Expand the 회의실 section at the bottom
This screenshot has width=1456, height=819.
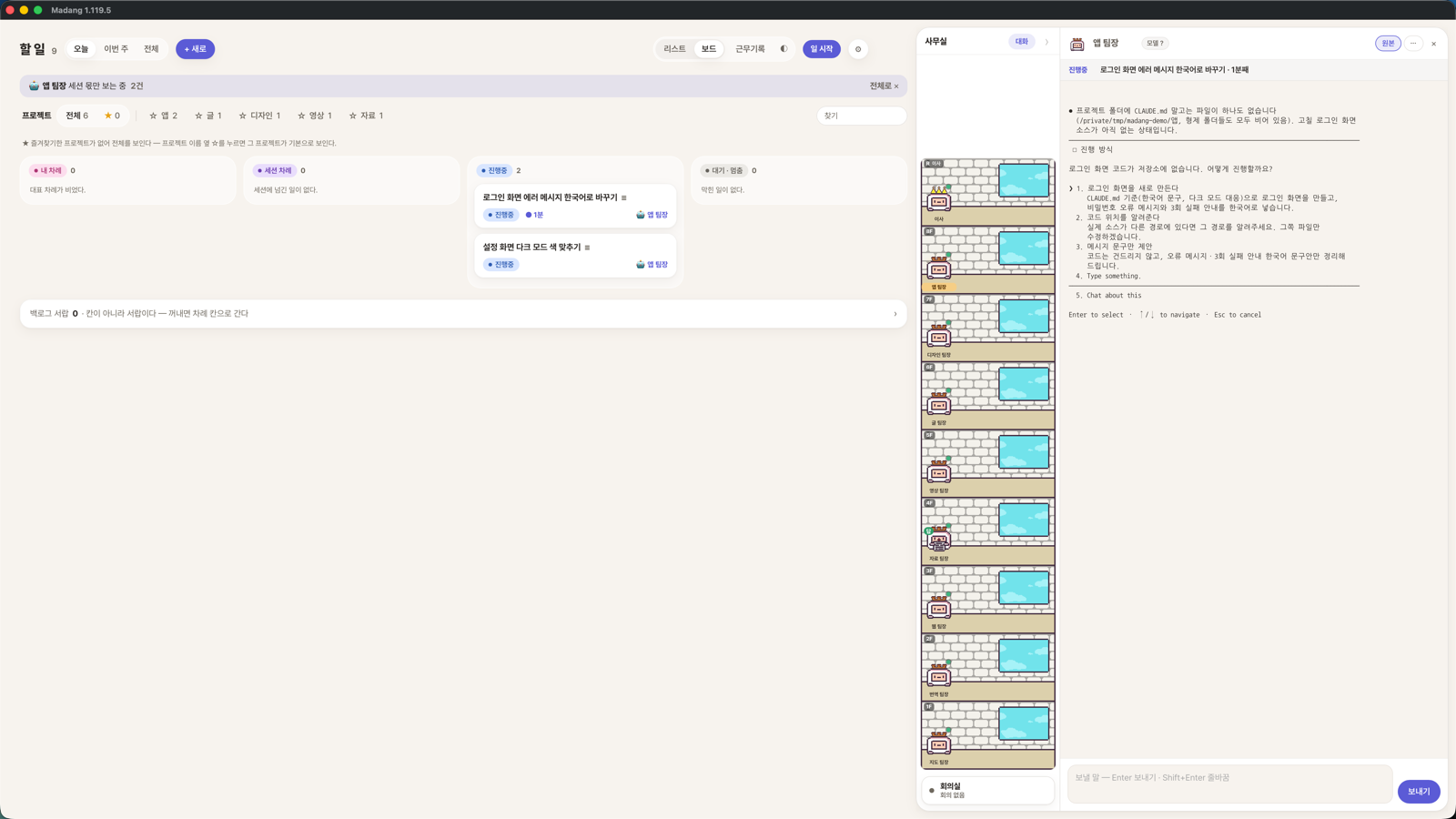[x=988, y=791]
